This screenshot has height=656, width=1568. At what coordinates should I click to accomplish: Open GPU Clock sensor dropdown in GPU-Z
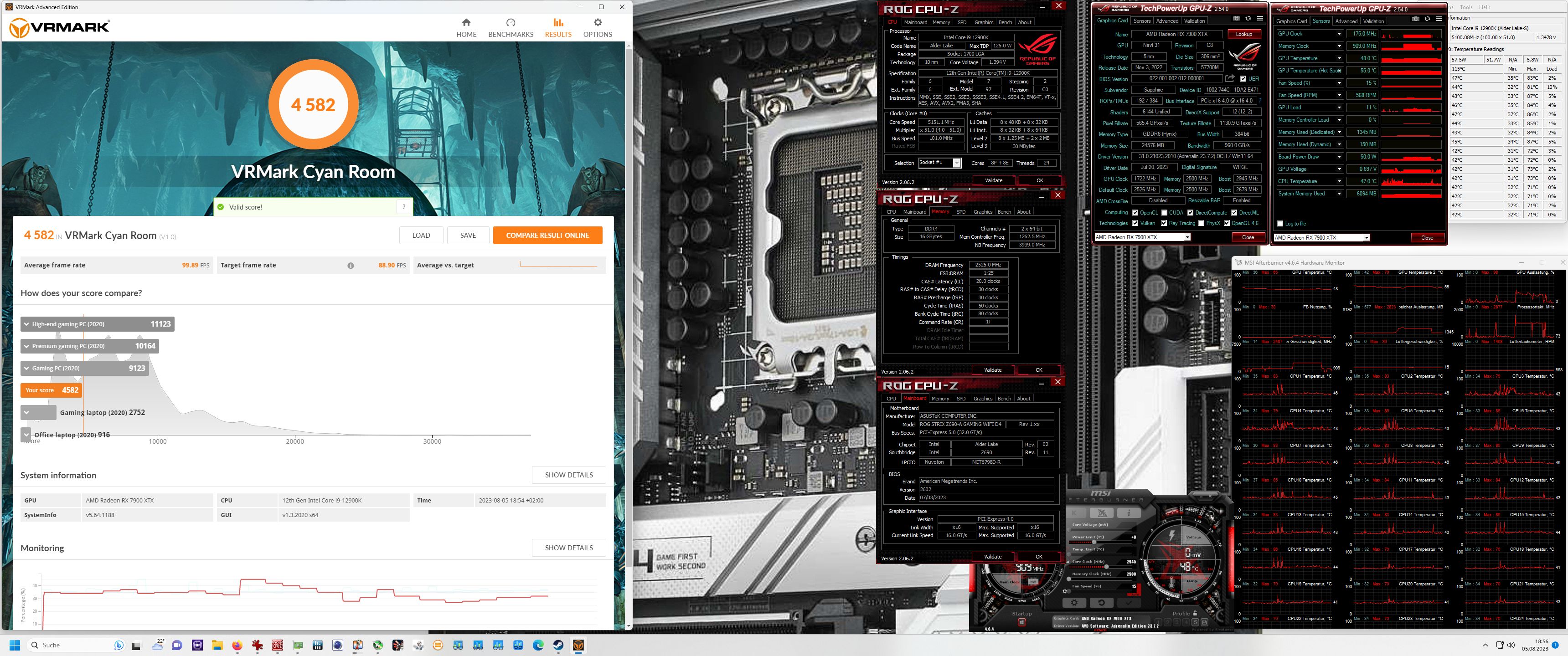[x=1339, y=33]
